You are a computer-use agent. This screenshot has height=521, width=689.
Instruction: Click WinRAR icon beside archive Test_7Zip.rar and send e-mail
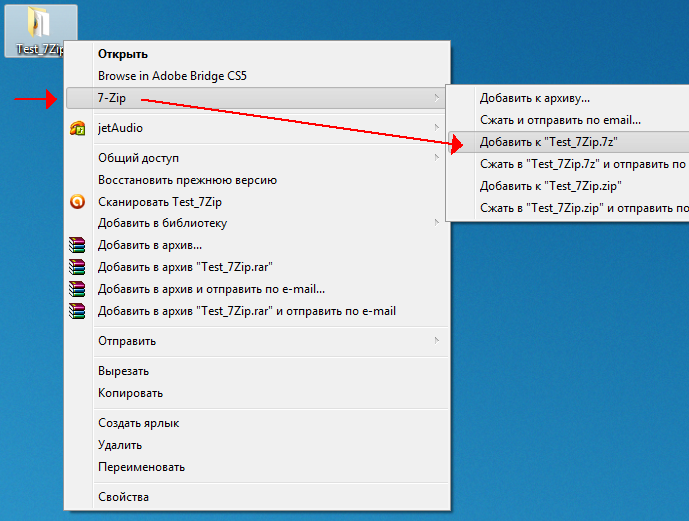(77, 311)
